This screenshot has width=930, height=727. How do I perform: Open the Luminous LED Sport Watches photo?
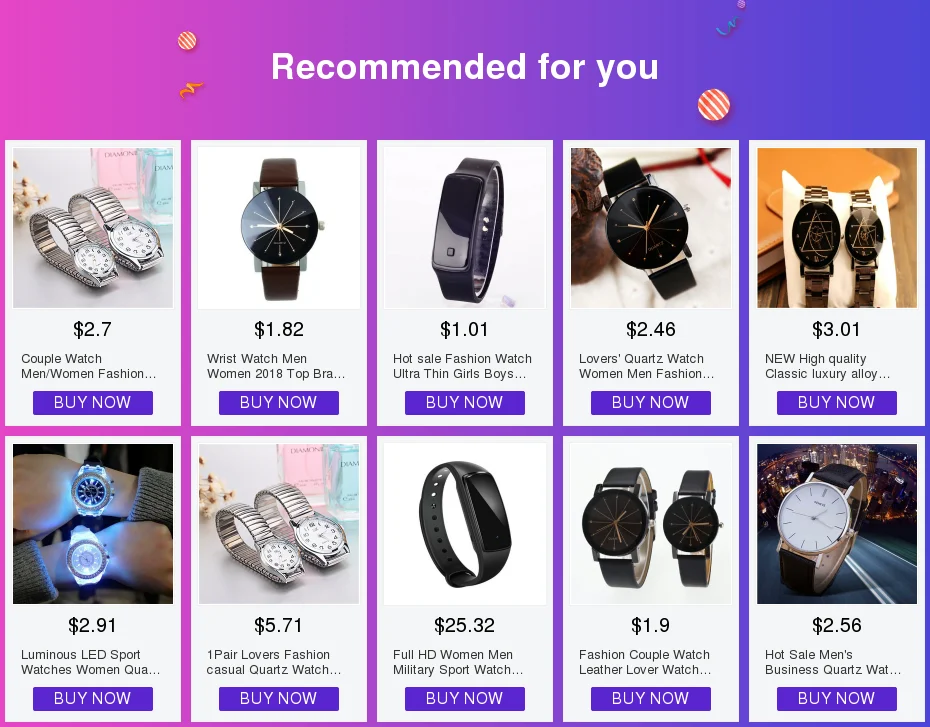pyautogui.click(x=93, y=524)
